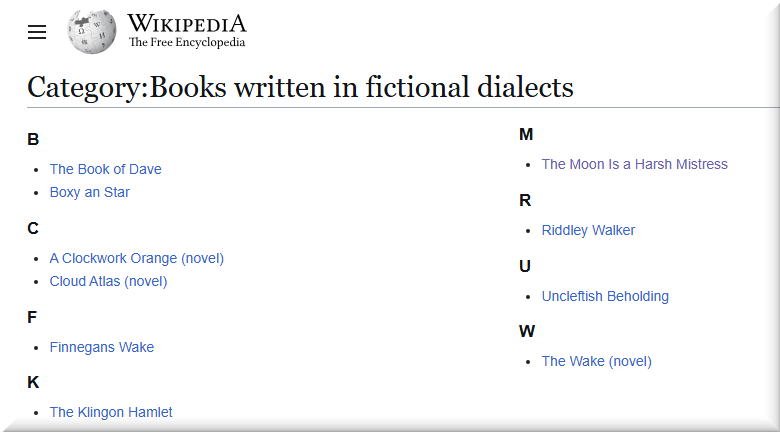Open the Boxy an Star article

(90, 192)
